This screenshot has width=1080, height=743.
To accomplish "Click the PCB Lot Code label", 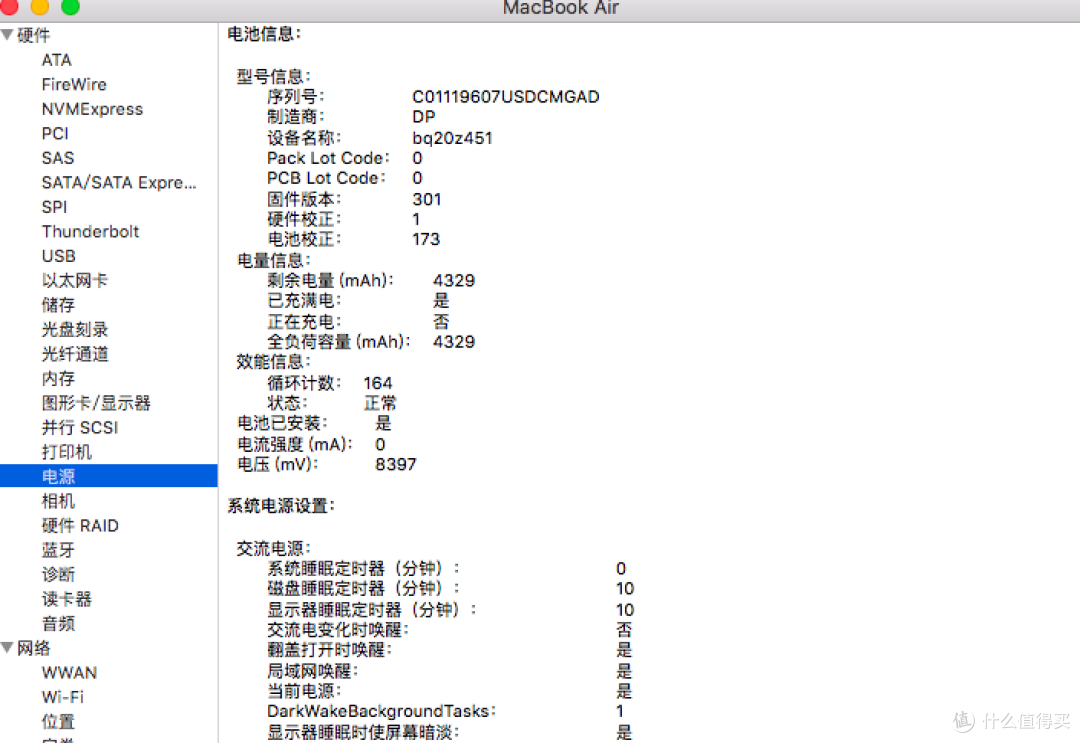I will click(x=326, y=178).
